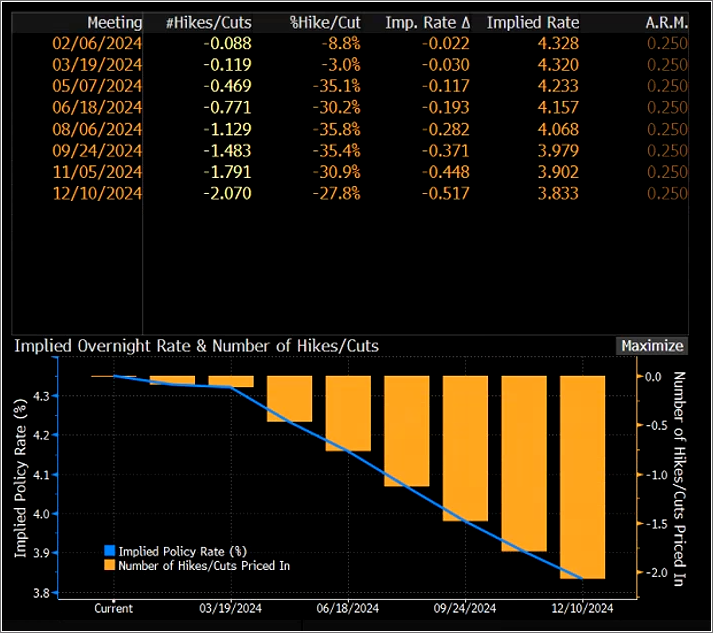715x634 pixels.
Task: Click the -35.4% hike/cut probability
Action: tap(337, 151)
